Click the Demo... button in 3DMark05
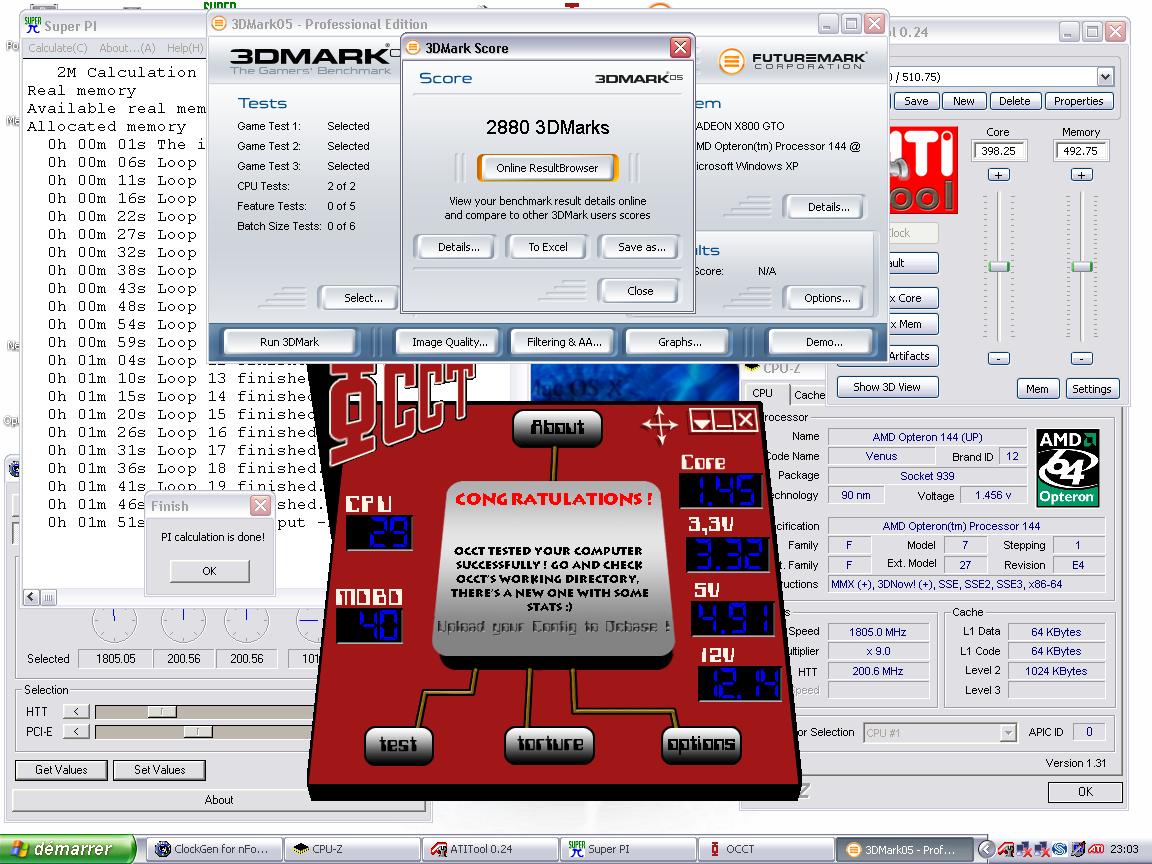Image resolution: width=1152 pixels, height=864 pixels. 824,342
